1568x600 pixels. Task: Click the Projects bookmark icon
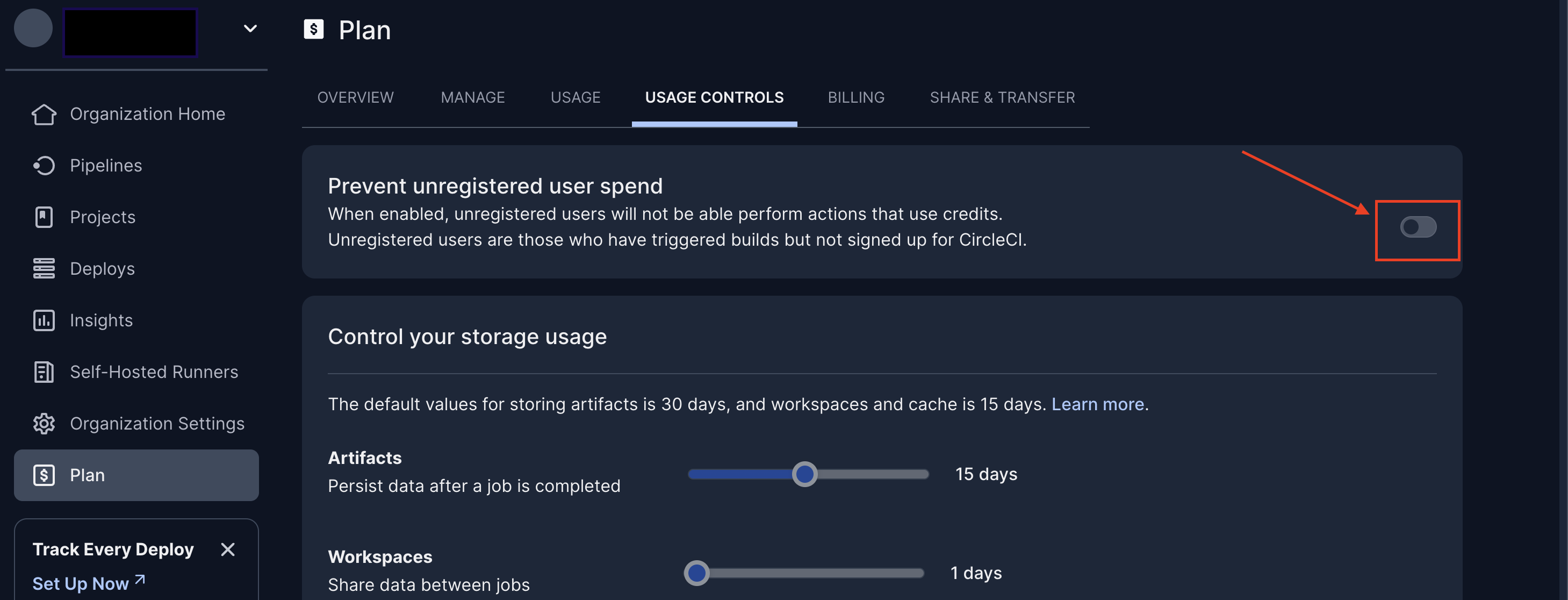coord(44,217)
